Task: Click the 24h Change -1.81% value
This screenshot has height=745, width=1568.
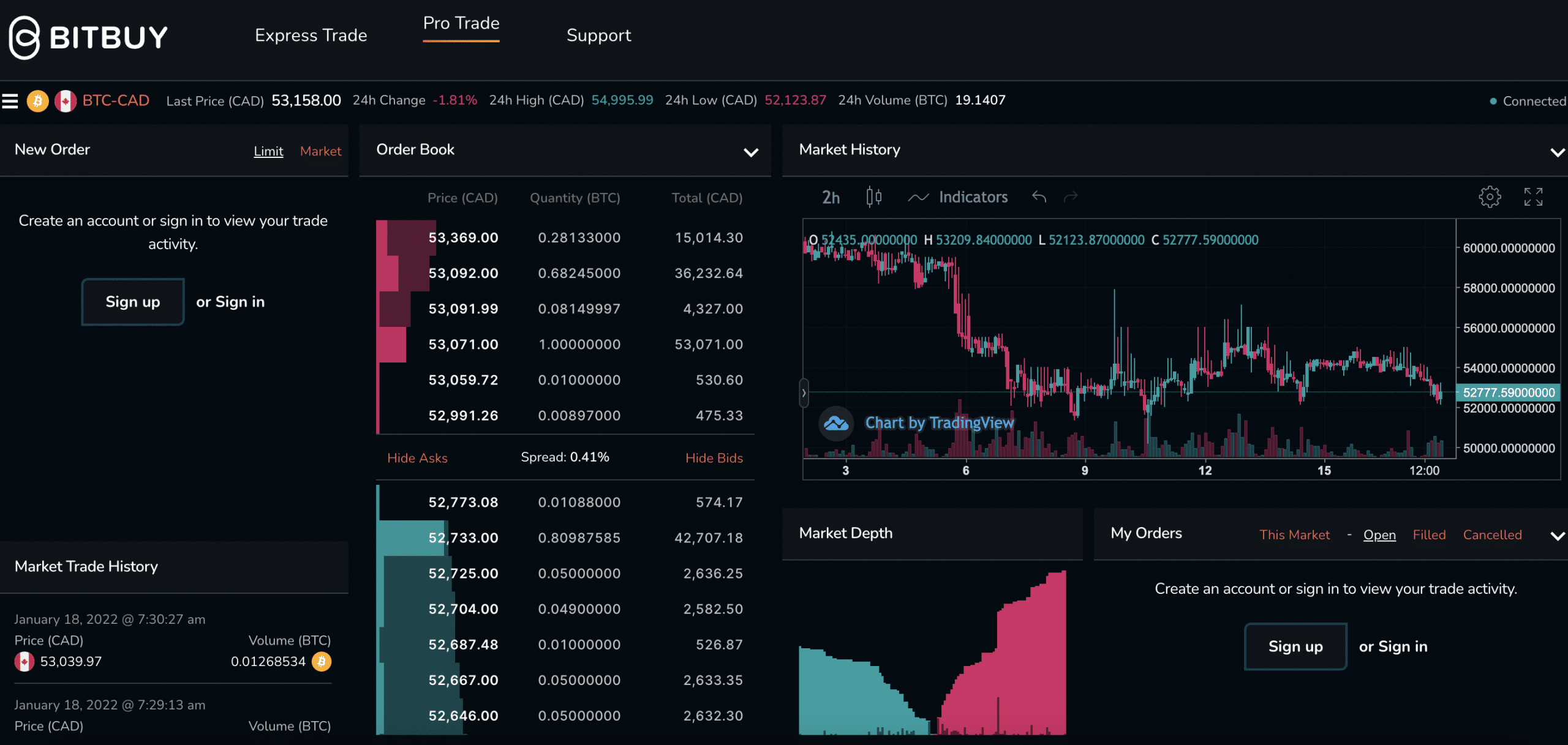Action: [454, 100]
